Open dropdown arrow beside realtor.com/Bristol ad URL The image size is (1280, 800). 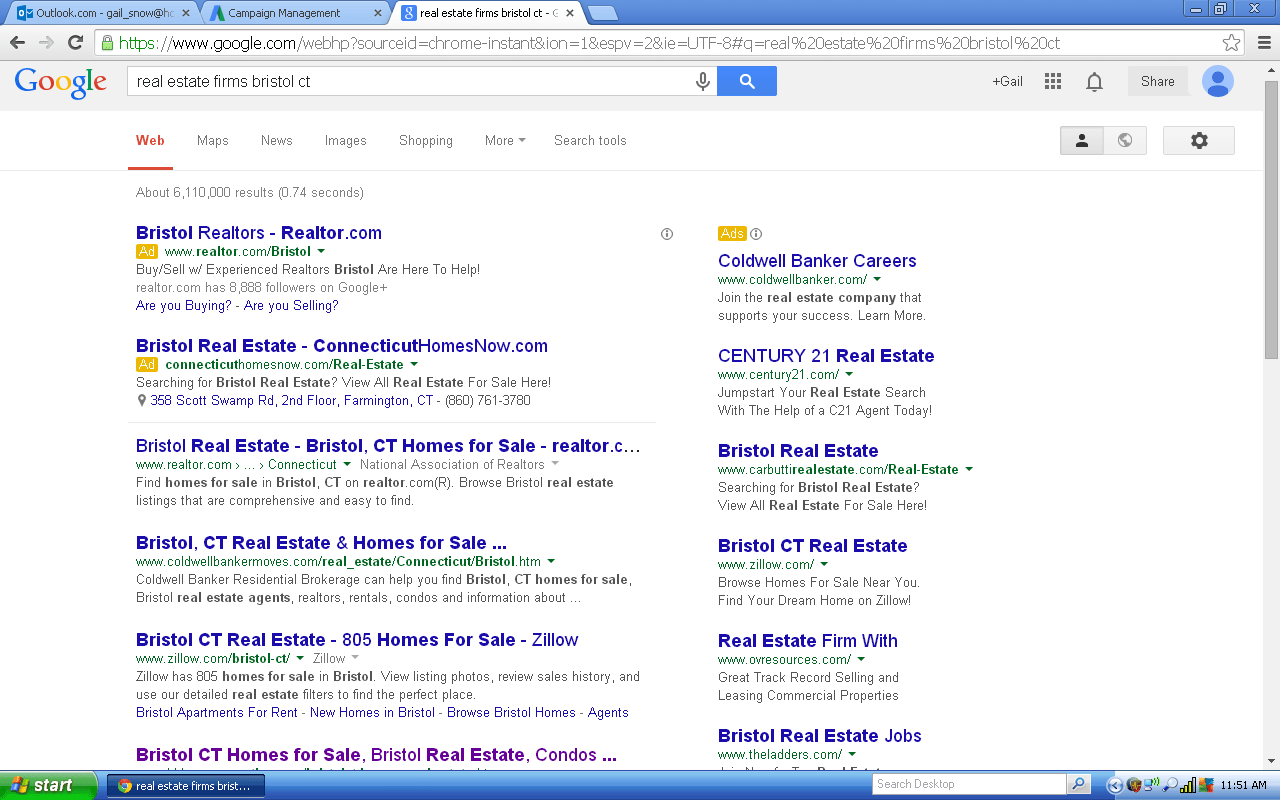[321, 252]
